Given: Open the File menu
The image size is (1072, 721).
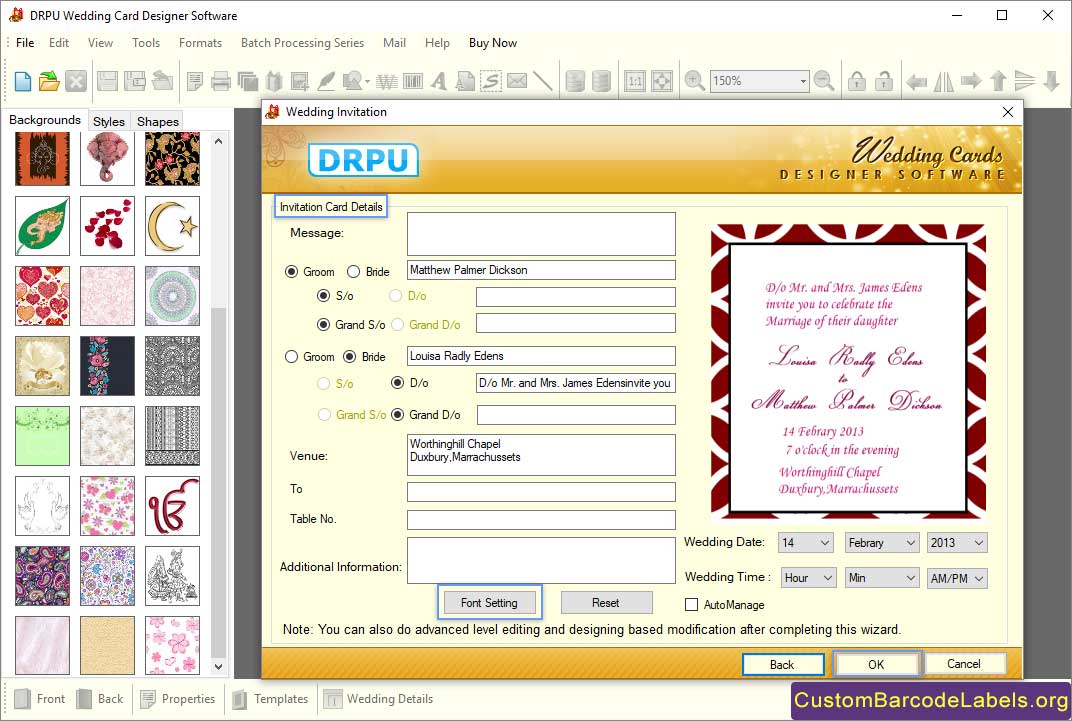Looking at the screenshot, I should [x=25, y=42].
